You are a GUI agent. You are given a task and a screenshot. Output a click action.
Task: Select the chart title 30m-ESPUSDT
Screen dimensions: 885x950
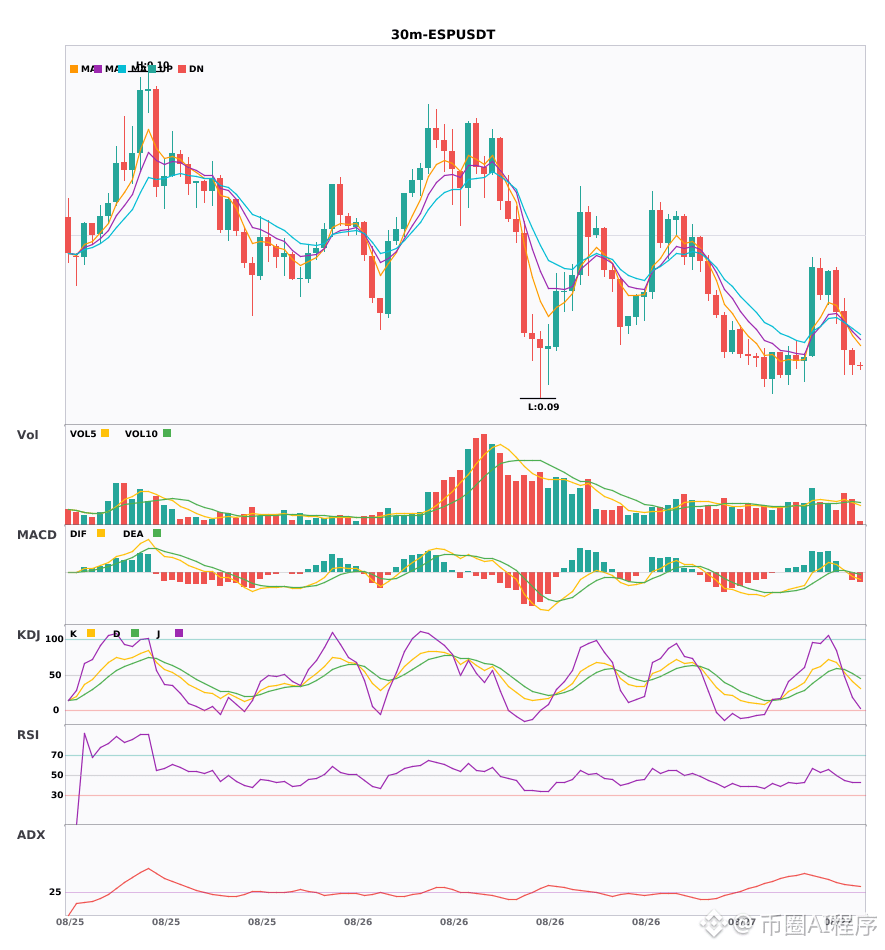click(x=443, y=35)
